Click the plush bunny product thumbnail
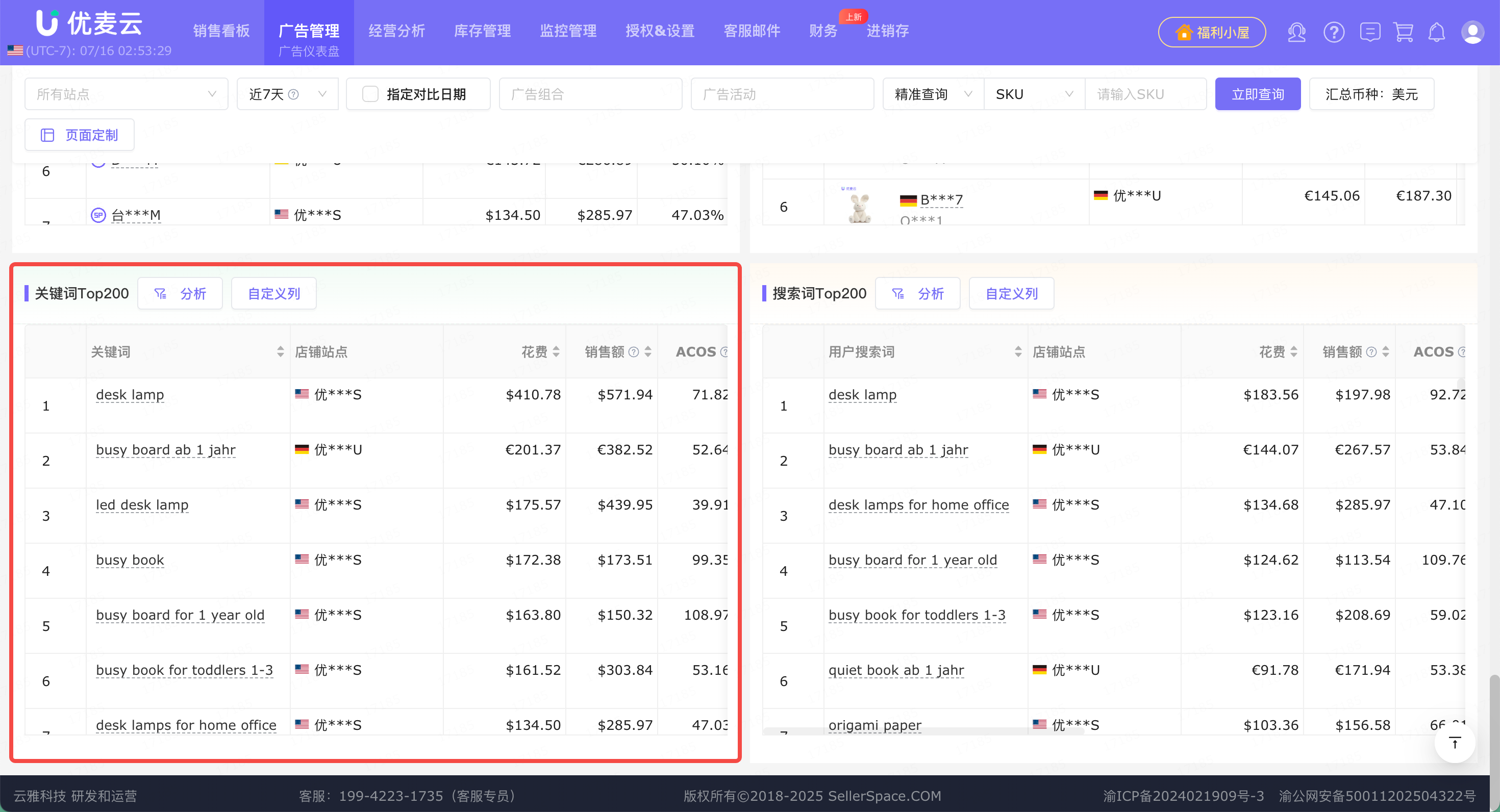 tap(859, 207)
